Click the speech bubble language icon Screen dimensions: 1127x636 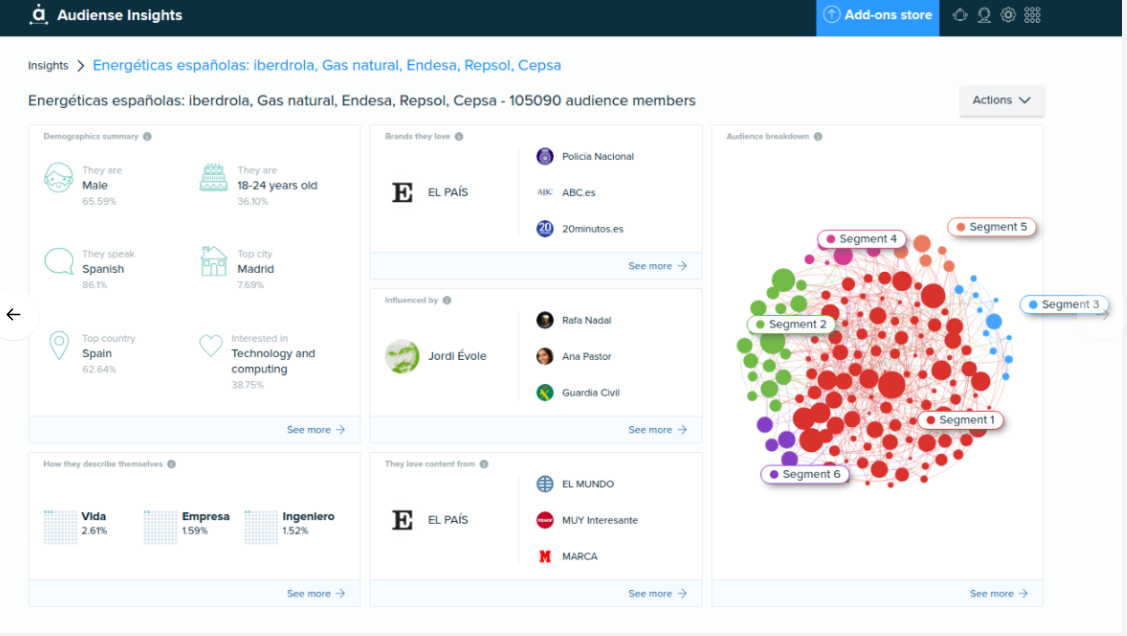tap(59, 262)
